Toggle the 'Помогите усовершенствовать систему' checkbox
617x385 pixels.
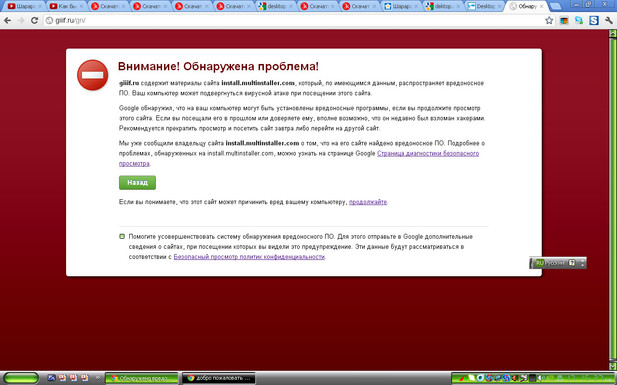[x=122, y=237]
